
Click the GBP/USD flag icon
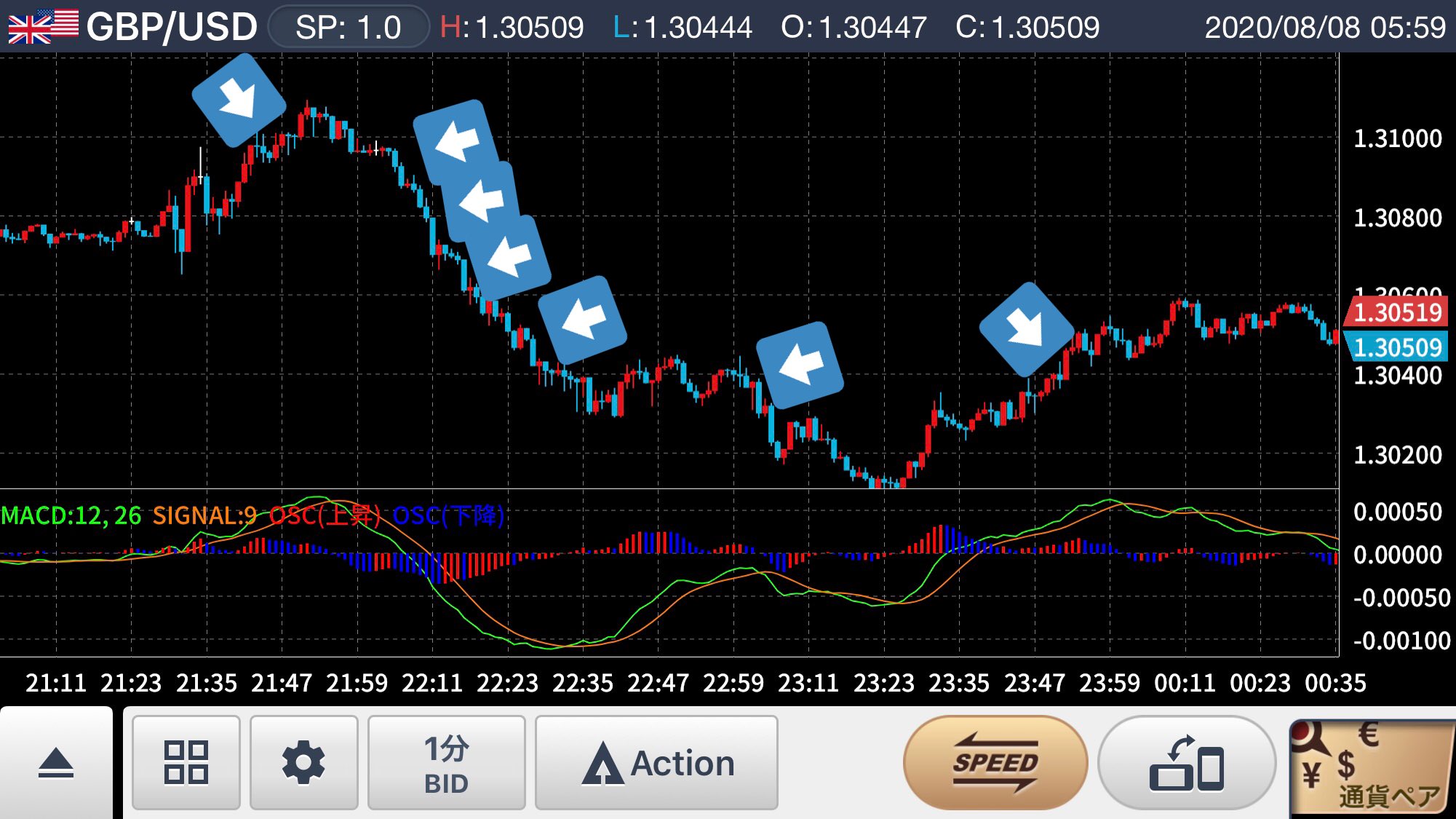pyautogui.click(x=43, y=26)
